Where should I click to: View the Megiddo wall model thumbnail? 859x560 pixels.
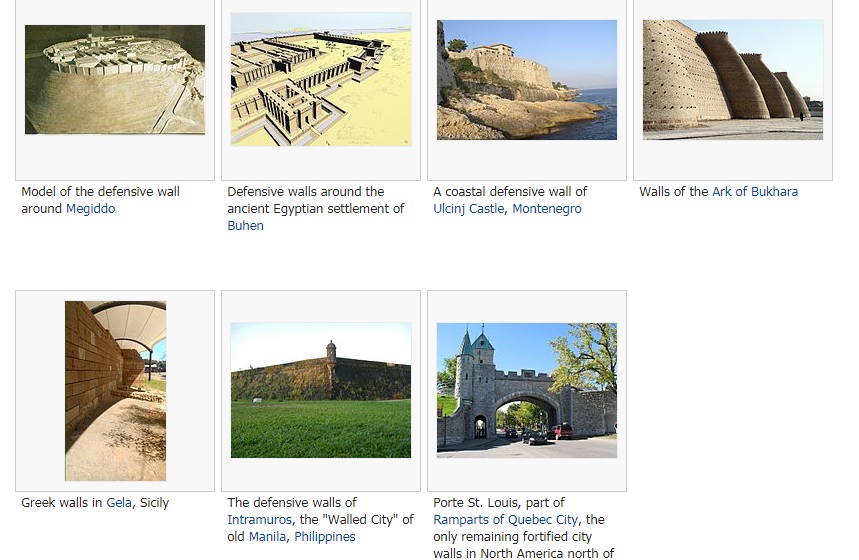pos(115,79)
